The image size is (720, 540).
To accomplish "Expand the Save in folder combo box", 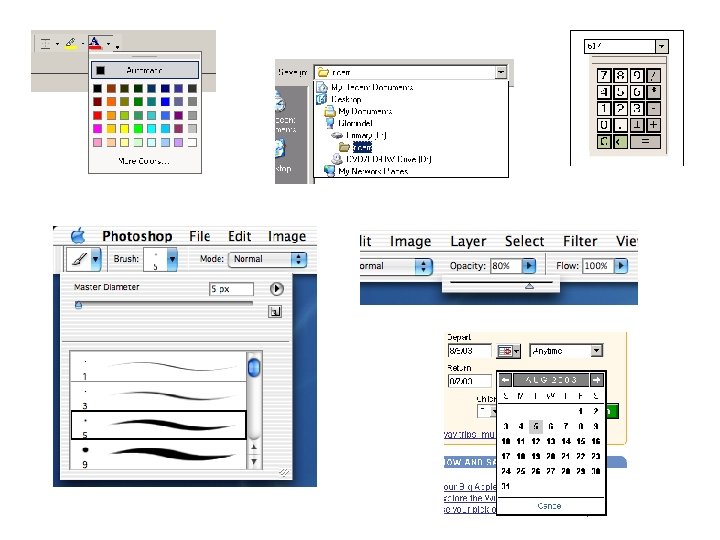I will 501,72.
